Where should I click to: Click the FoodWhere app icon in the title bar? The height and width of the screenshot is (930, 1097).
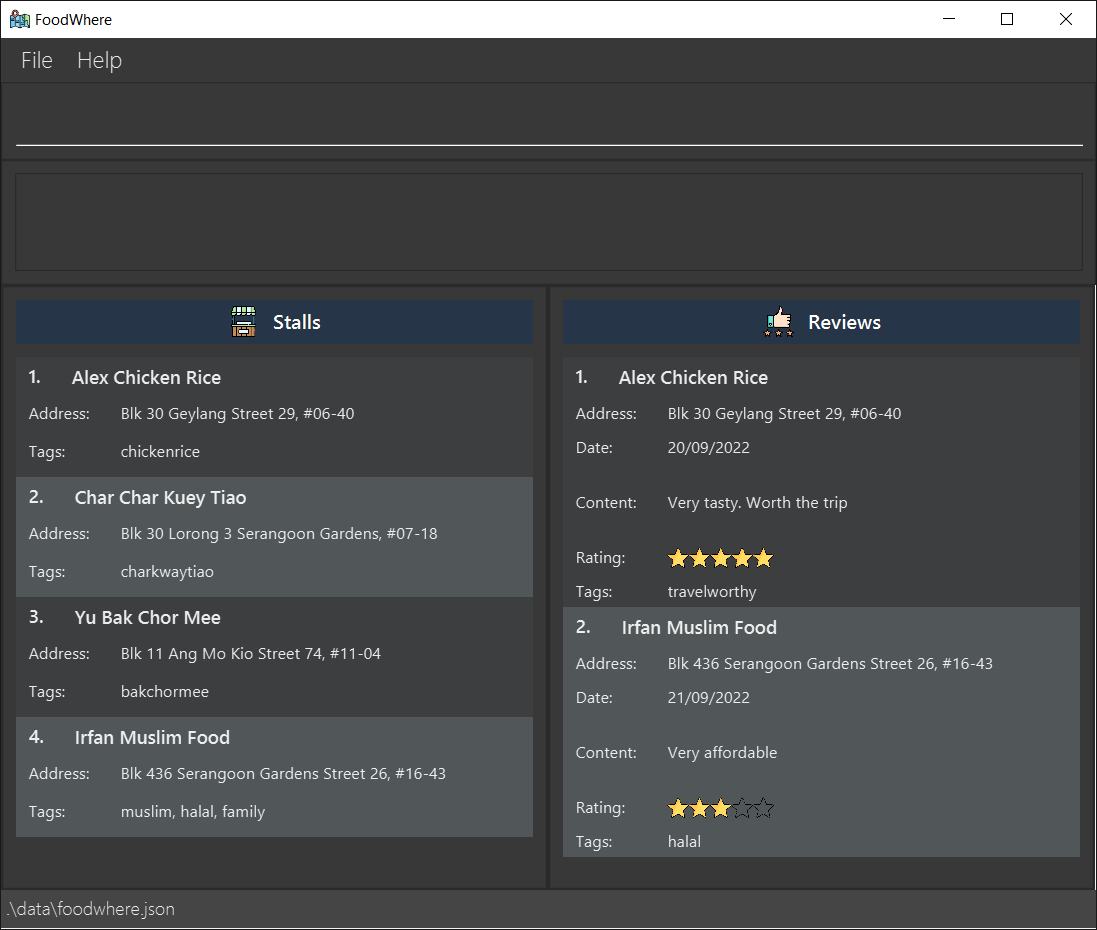tap(20, 20)
